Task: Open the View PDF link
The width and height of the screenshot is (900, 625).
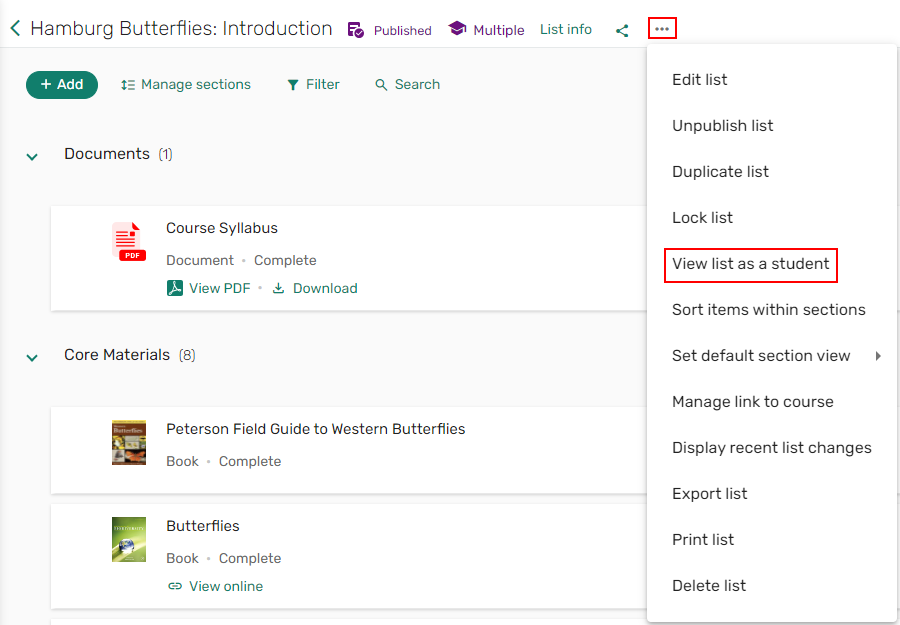Action: click(x=220, y=288)
